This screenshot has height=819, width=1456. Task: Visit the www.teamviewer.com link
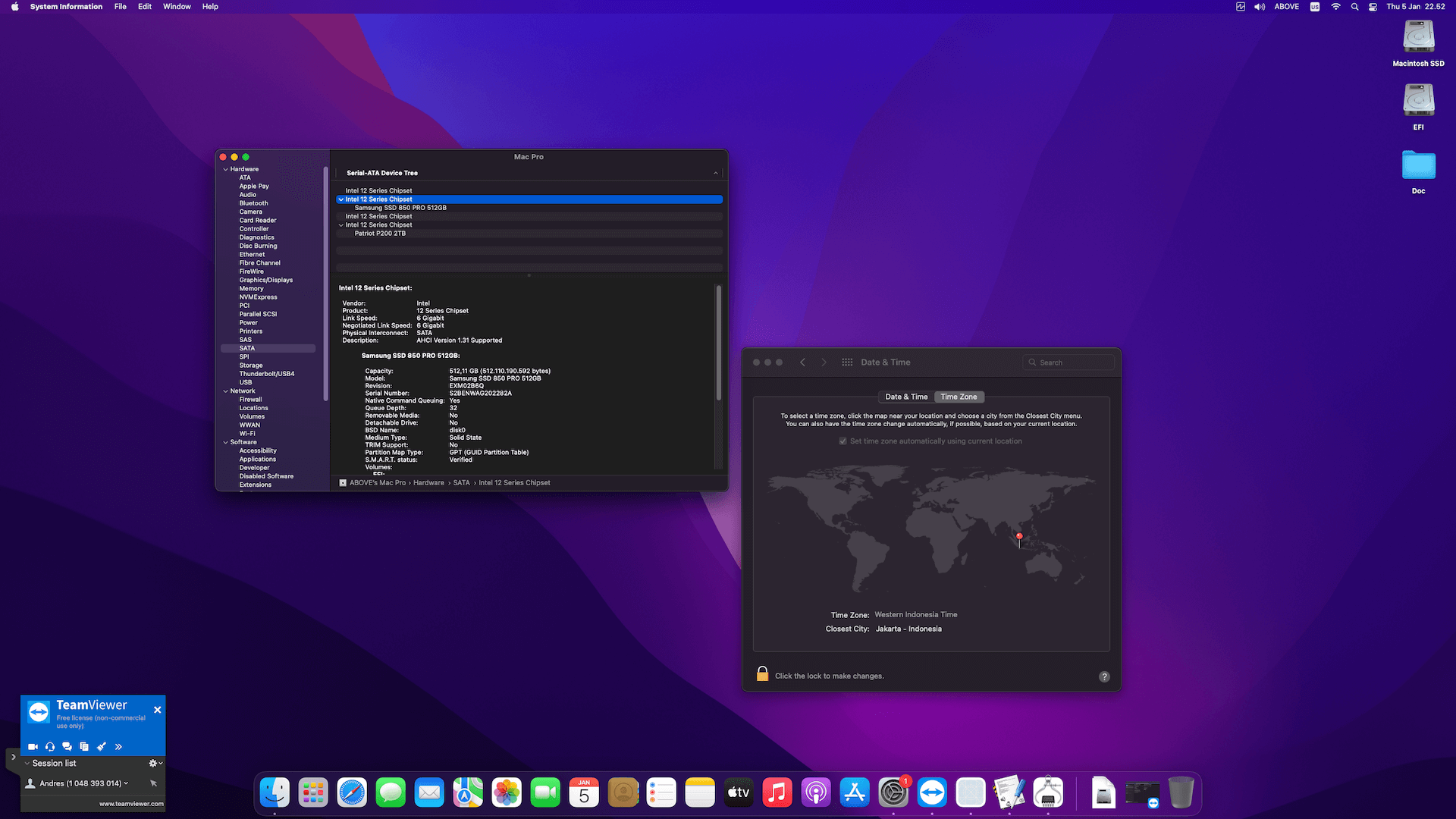131,804
